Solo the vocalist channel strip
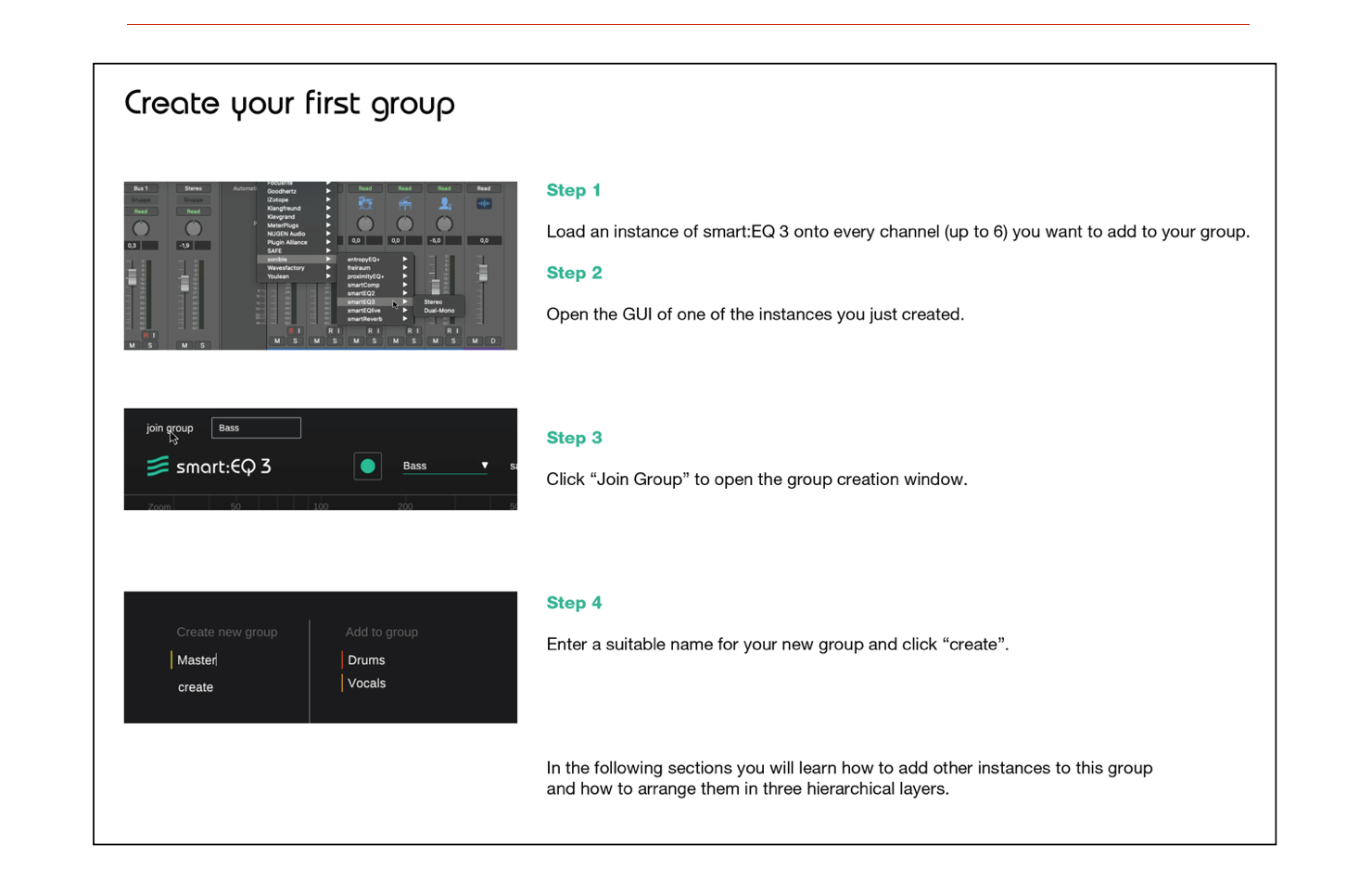 point(453,340)
